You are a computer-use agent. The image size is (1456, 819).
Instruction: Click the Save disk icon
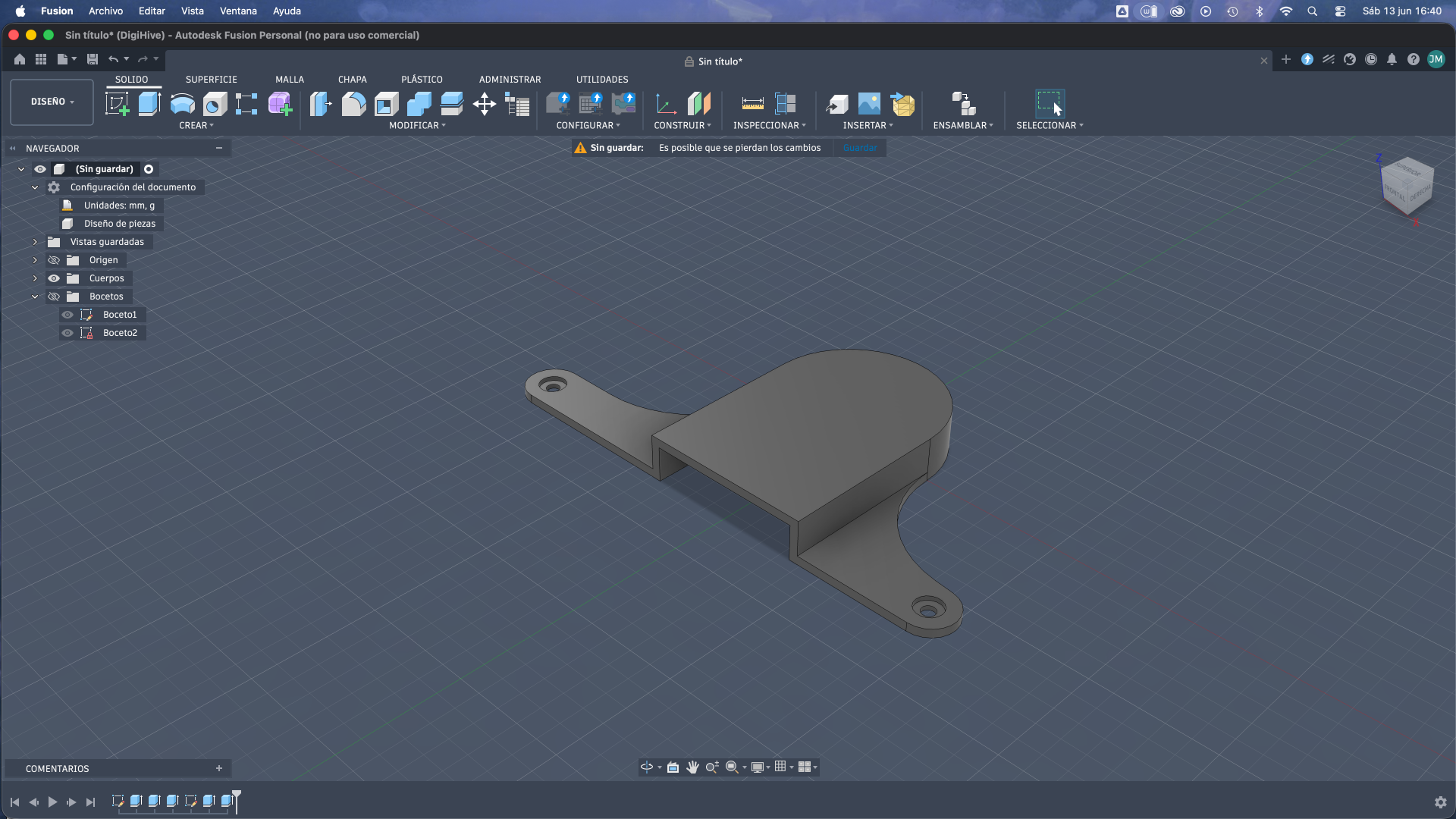tap(93, 59)
